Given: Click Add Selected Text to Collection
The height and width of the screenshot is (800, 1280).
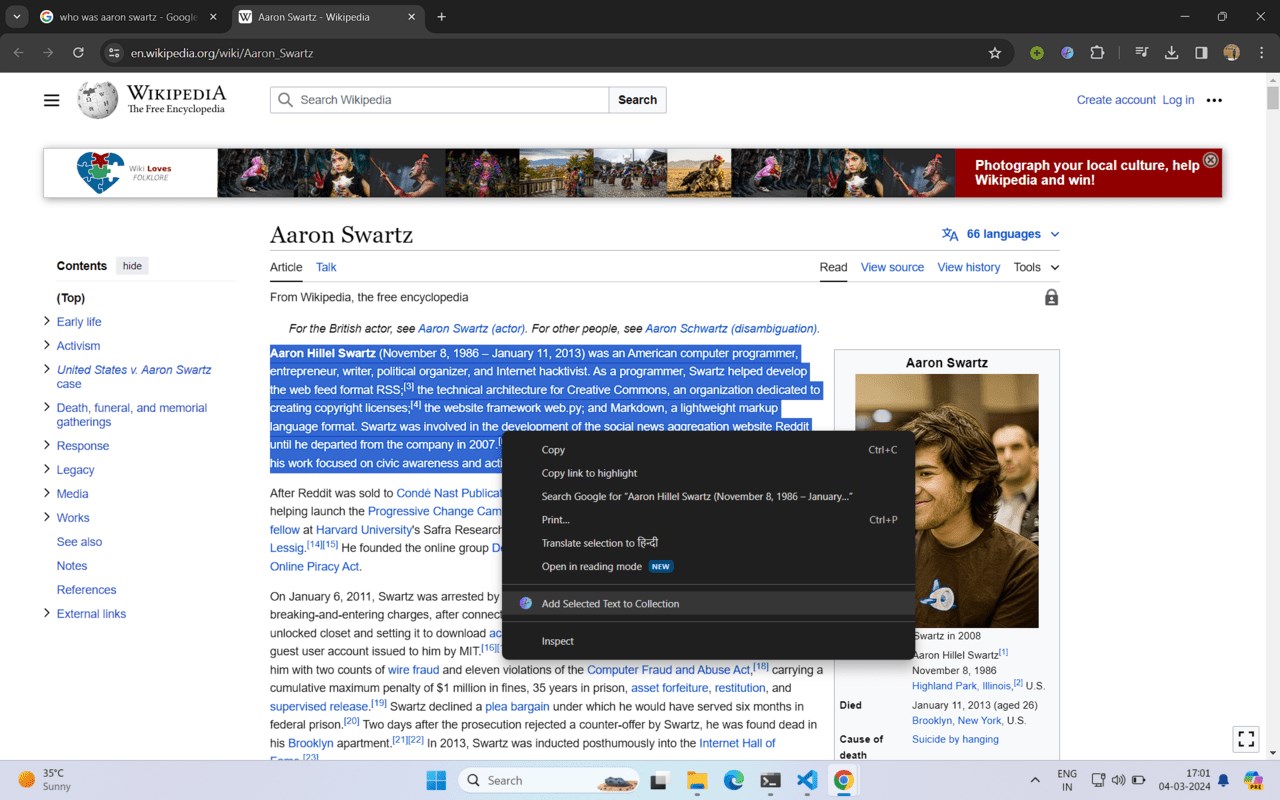Looking at the screenshot, I should click(708, 604).
